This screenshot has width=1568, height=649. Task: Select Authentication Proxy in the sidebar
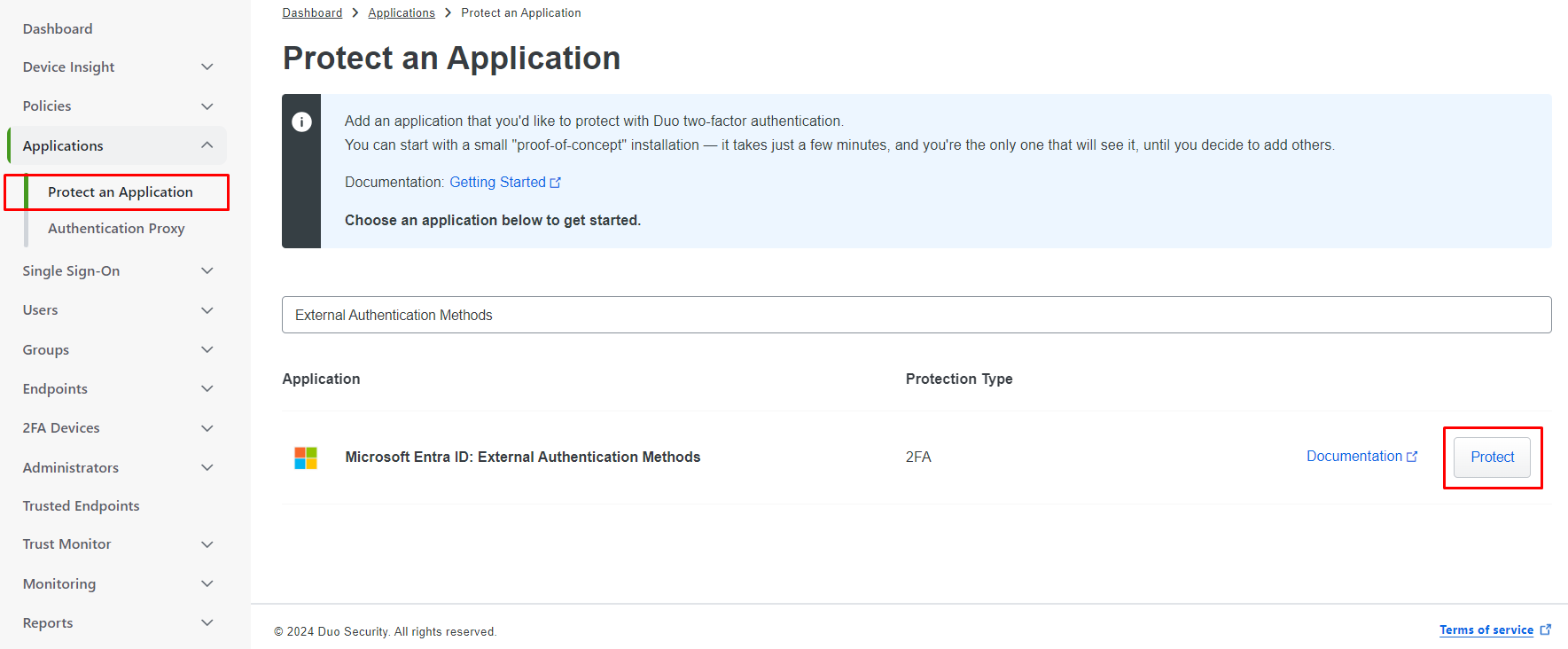(x=116, y=229)
